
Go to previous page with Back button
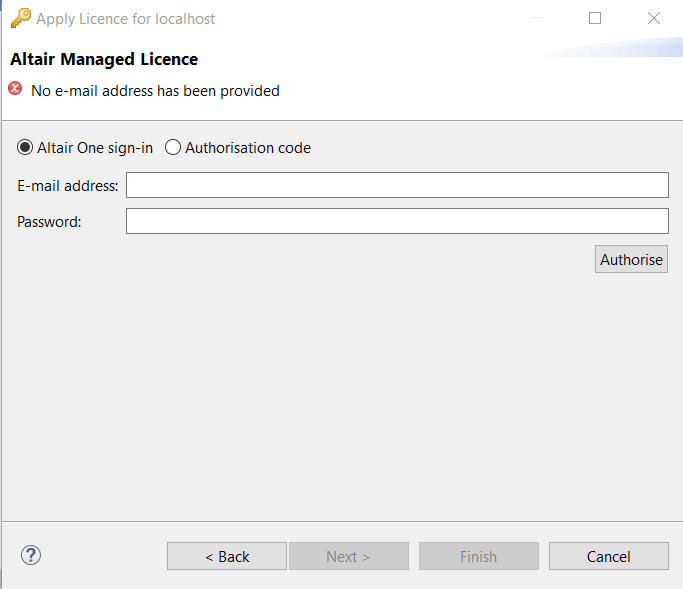(227, 556)
